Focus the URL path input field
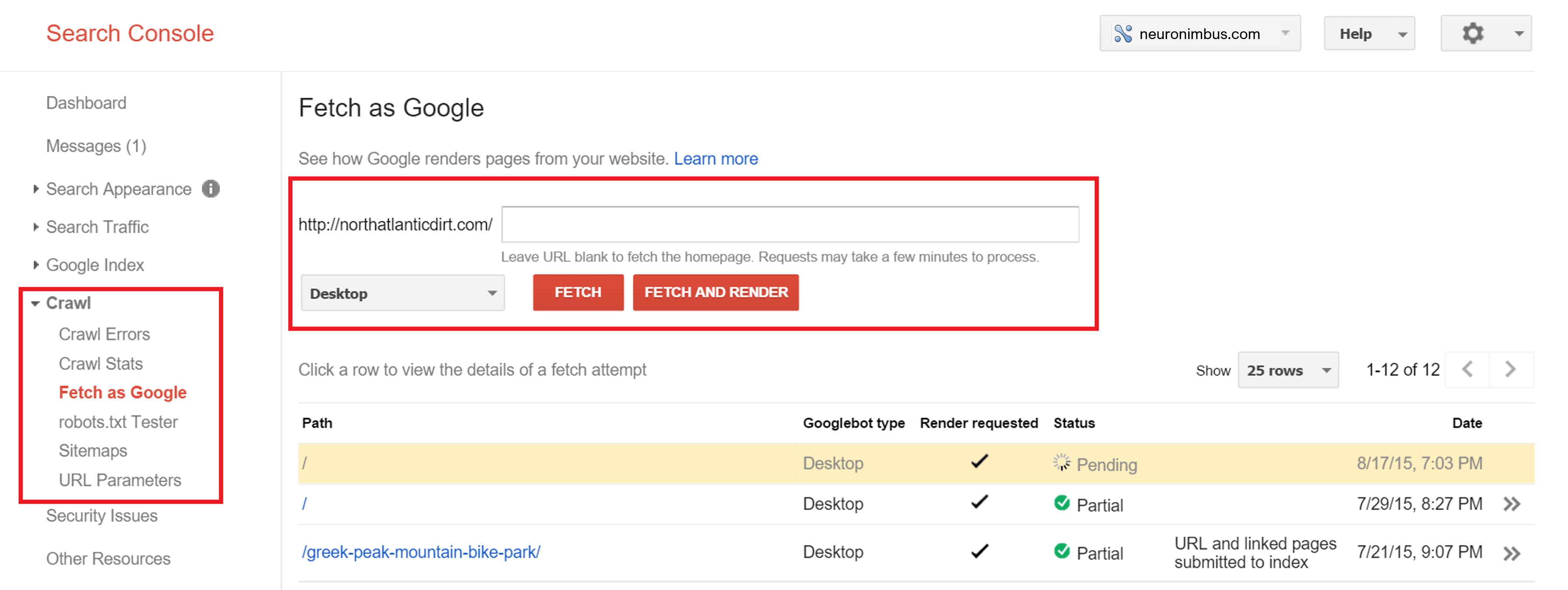This screenshot has width=1568, height=590. [x=790, y=224]
